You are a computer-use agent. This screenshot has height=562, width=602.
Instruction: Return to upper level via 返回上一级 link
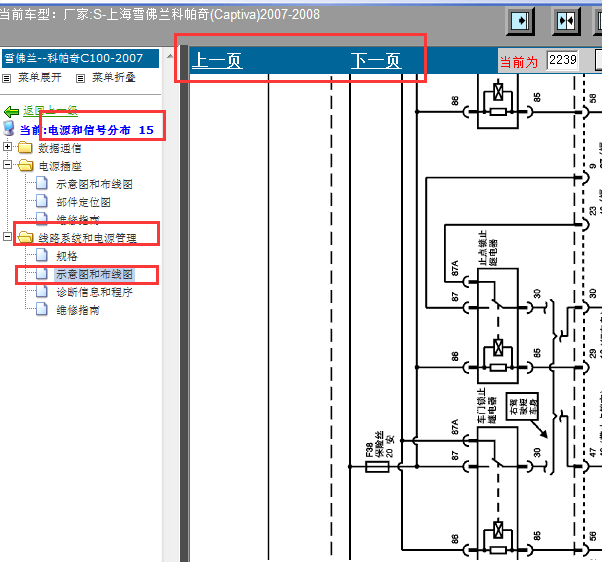(x=50, y=111)
